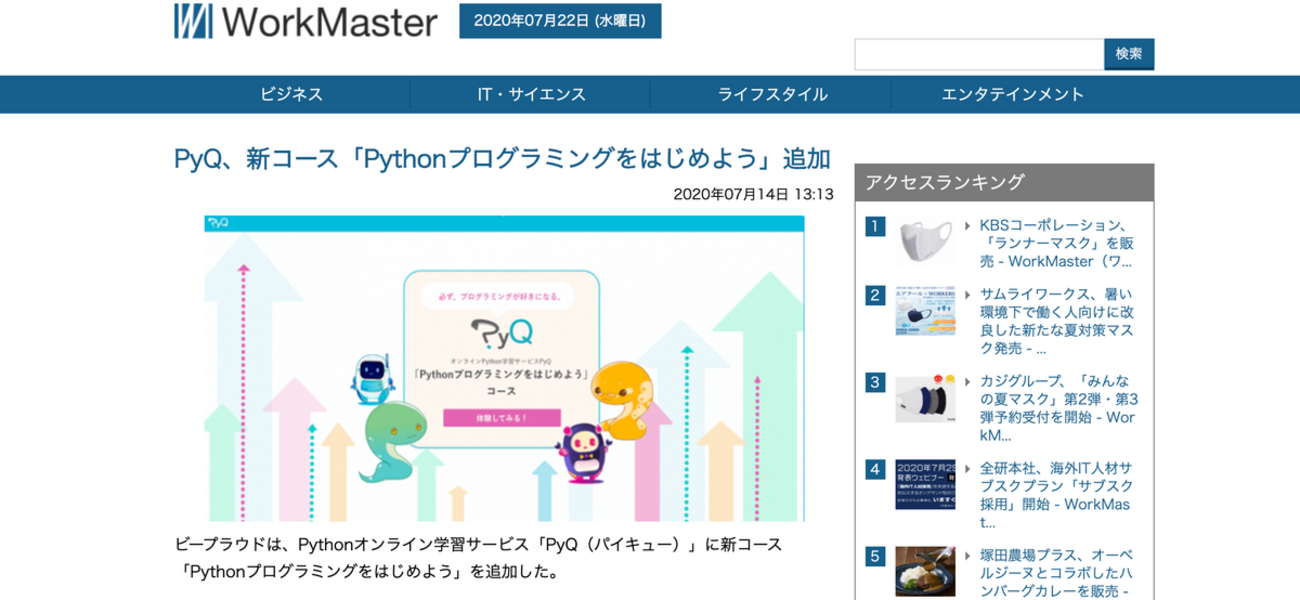Click the WorkMaster logo
The height and width of the screenshot is (600, 1300).
point(306,21)
